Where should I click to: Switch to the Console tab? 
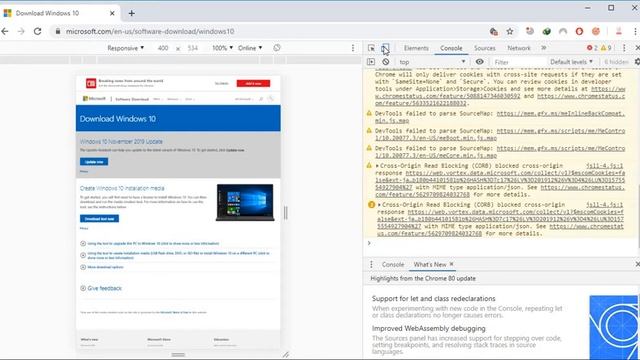tap(451, 48)
